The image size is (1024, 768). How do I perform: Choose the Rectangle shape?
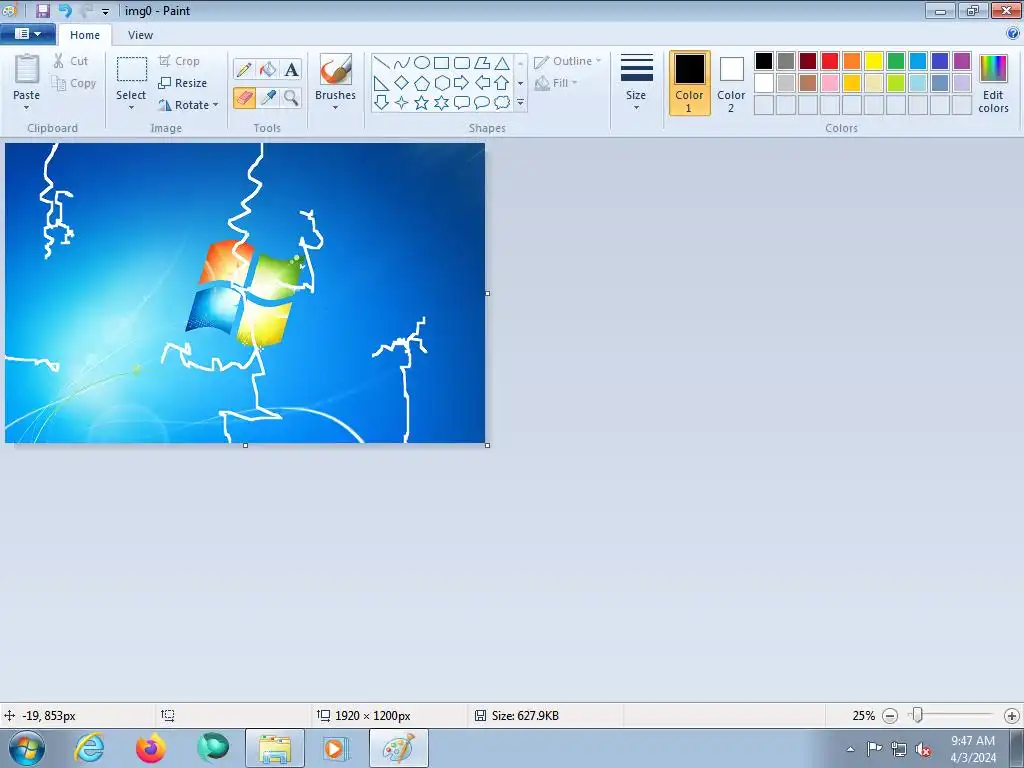[441, 63]
